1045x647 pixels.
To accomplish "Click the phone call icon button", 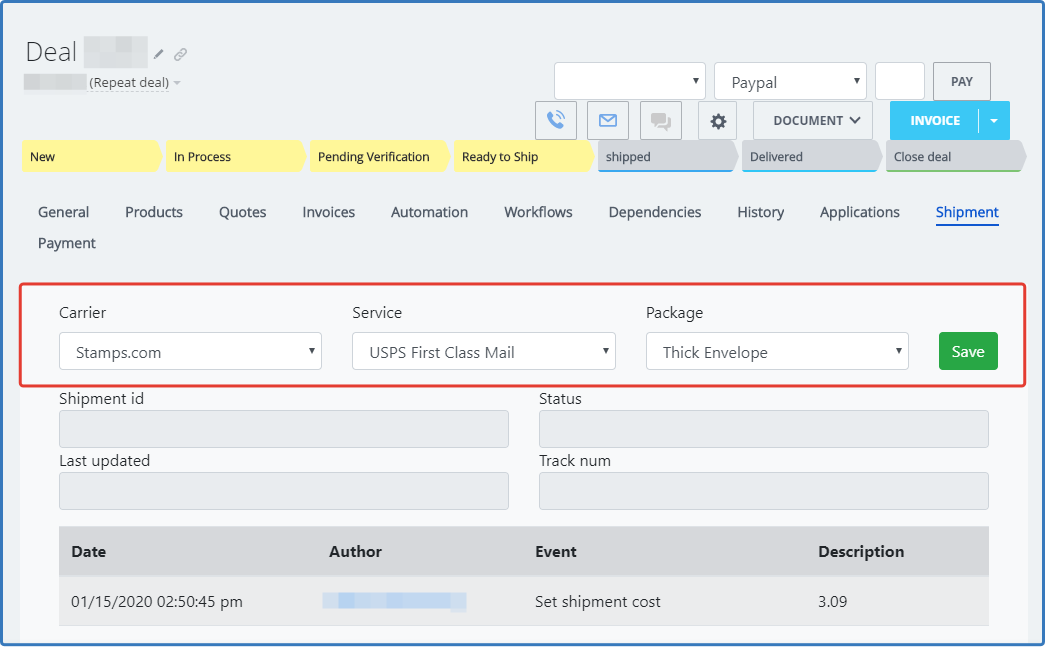I will pyautogui.click(x=556, y=121).
